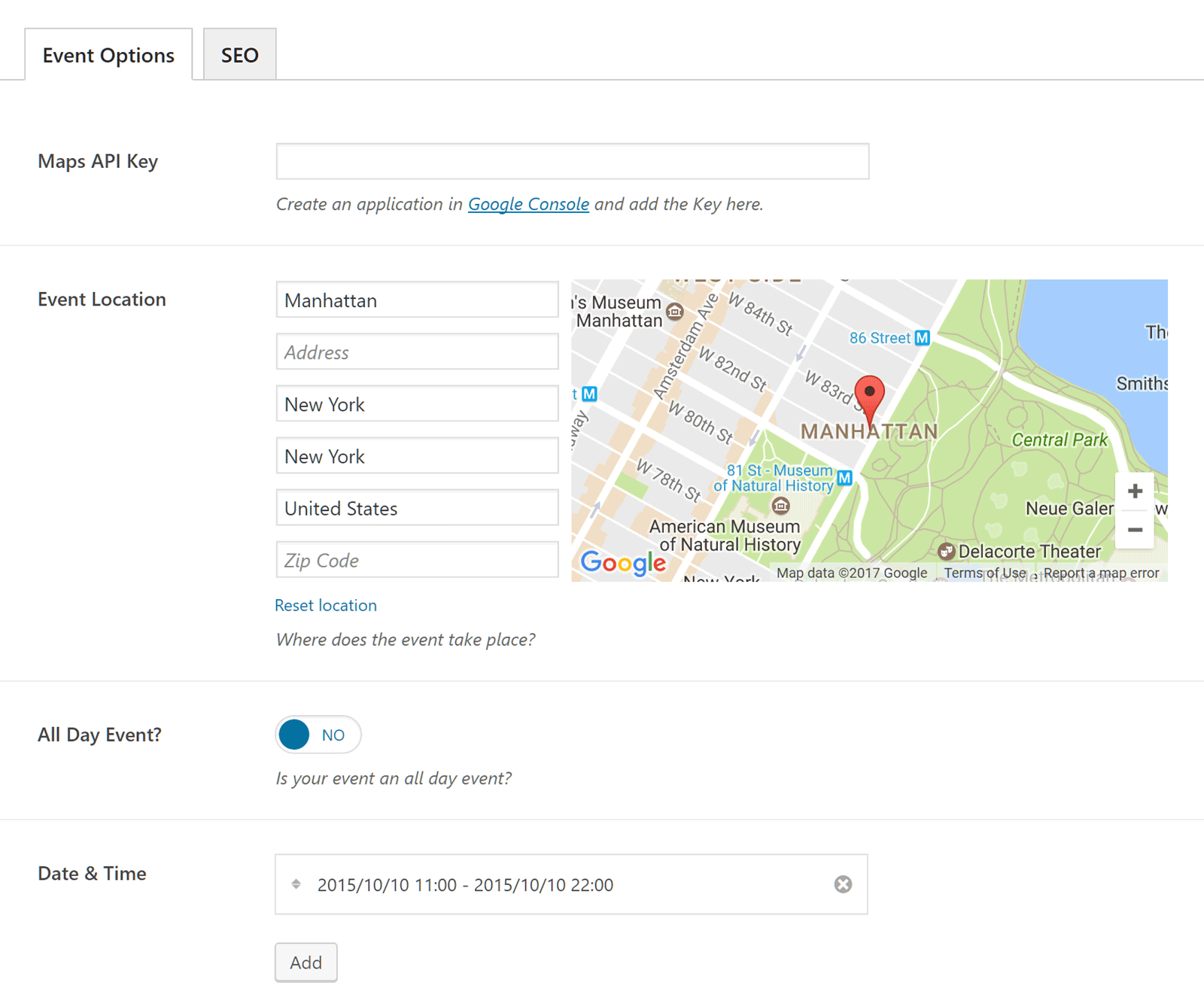
Task: Focus the Maps API Key input field
Action: (x=572, y=161)
